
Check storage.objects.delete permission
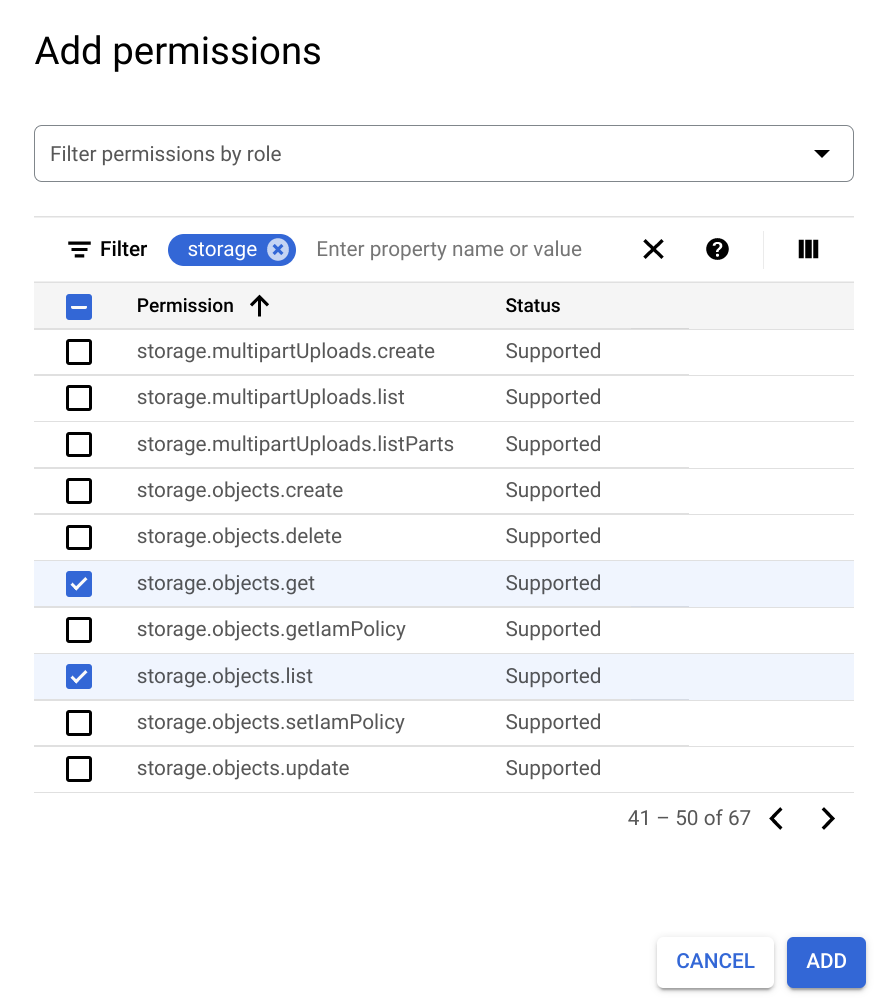pyautogui.click(x=79, y=537)
